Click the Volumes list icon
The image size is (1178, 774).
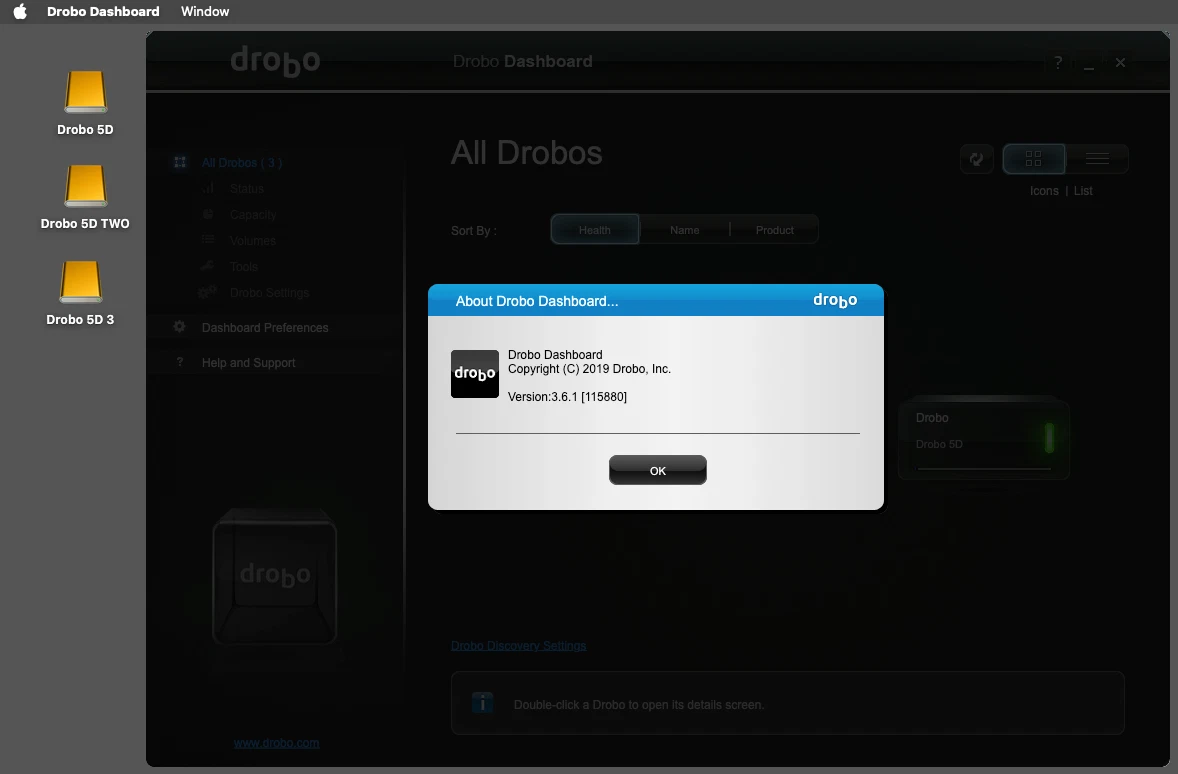click(x=208, y=240)
